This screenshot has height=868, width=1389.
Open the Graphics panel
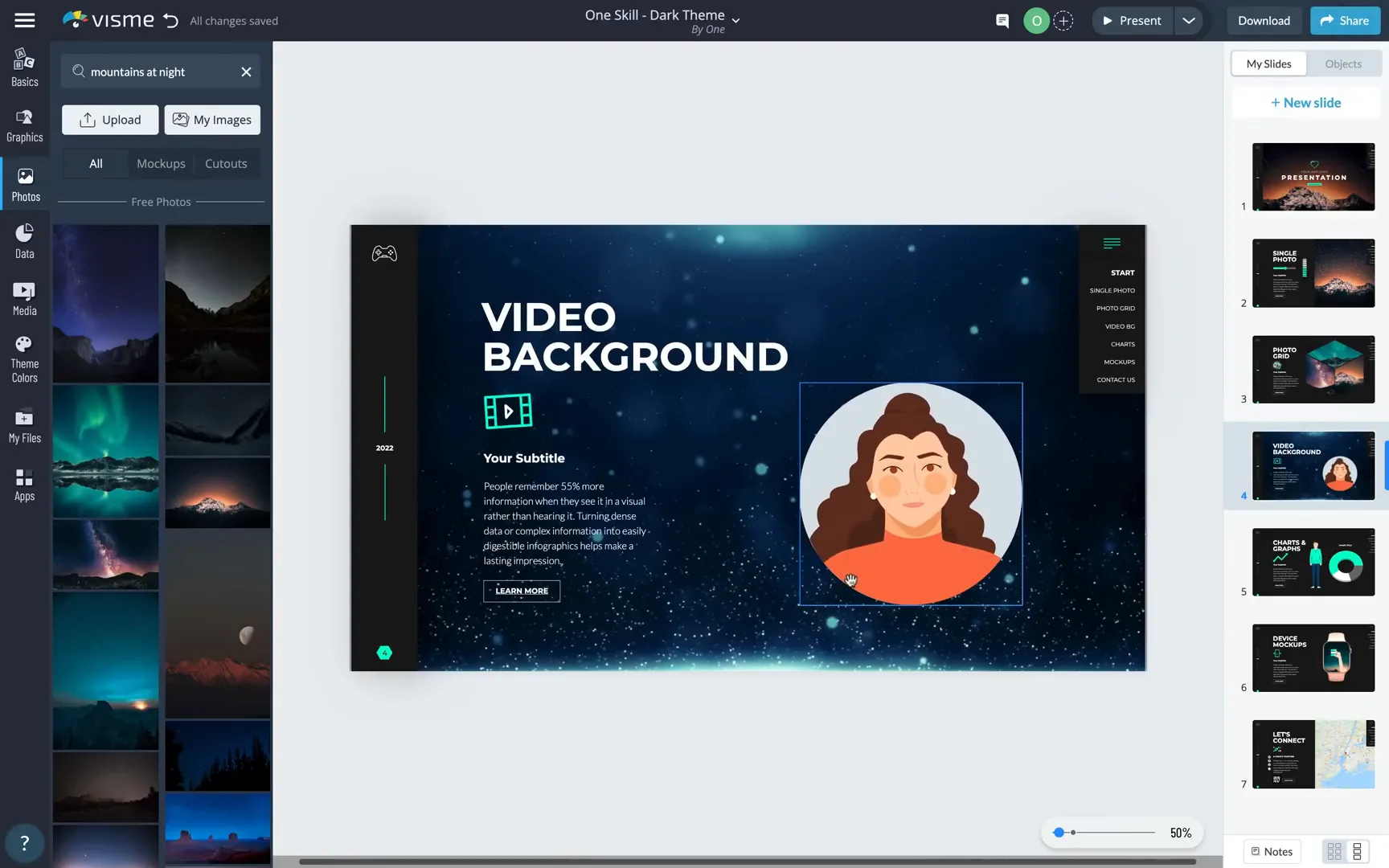[24, 125]
